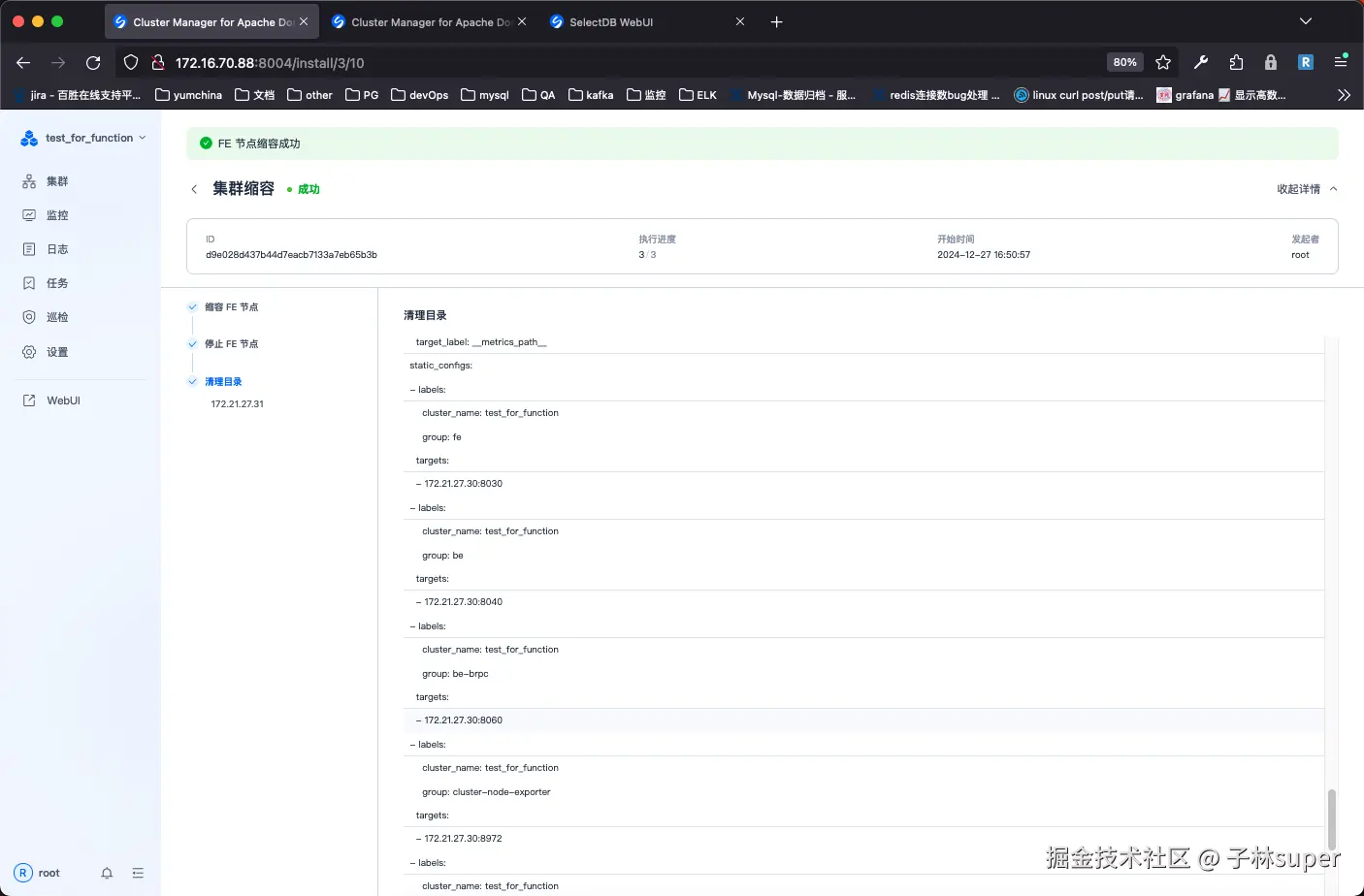The image size is (1364, 896).
Task: Open the yumchina bookmarks folder
Action: pos(189,95)
